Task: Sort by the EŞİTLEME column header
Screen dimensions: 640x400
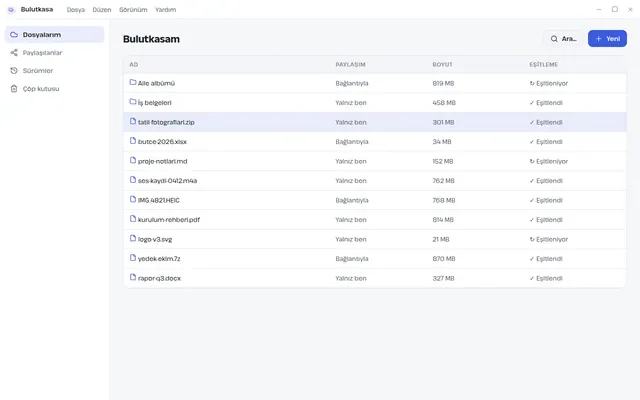Action: (x=543, y=64)
